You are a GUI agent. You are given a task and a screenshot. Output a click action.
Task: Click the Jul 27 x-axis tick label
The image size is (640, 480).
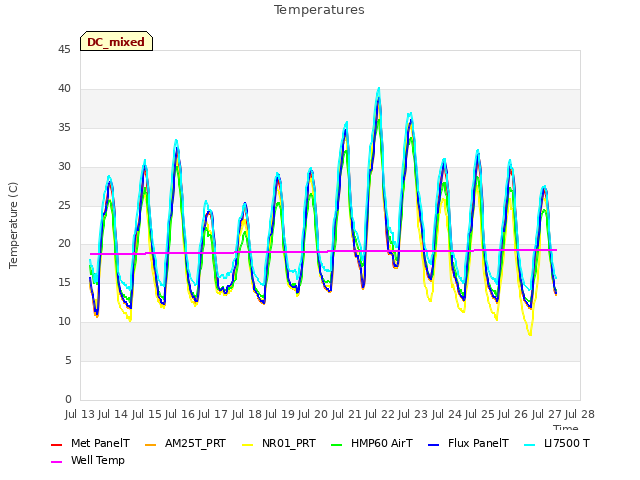(547, 414)
